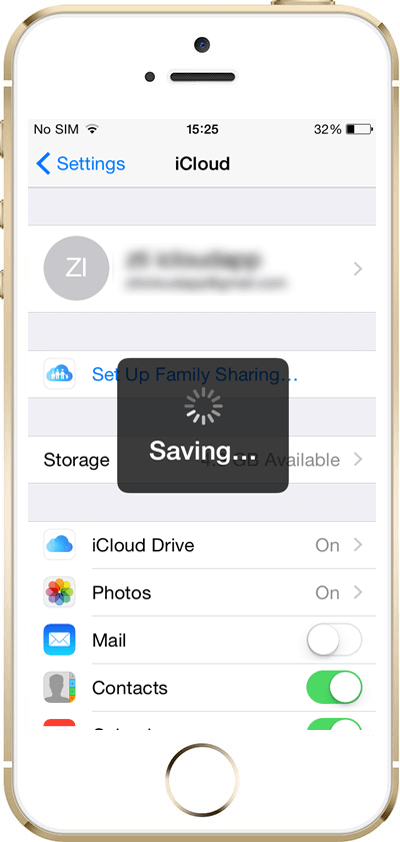Open account details via chevron arrow
The width and height of the screenshot is (400, 842).
pos(358,269)
